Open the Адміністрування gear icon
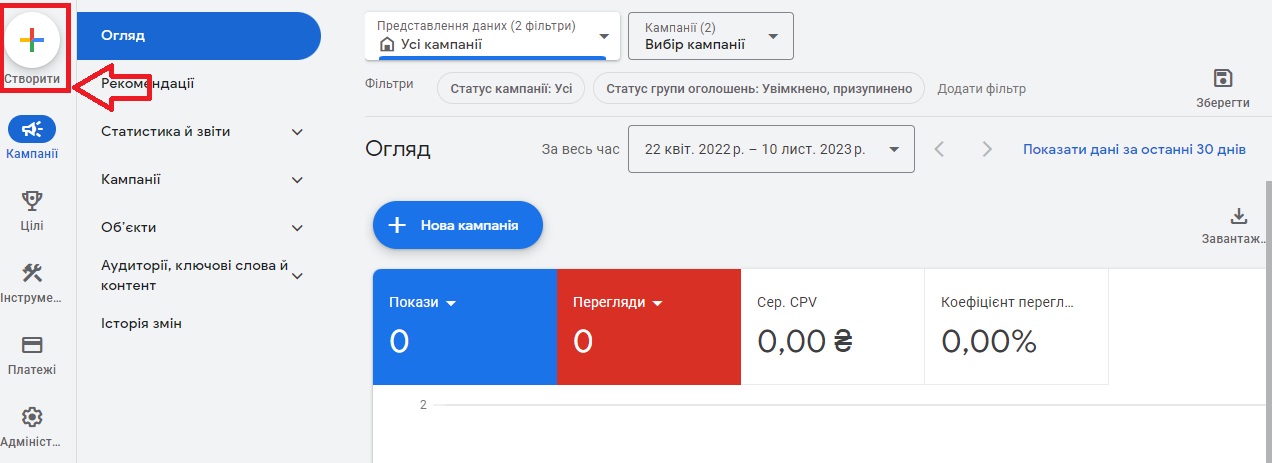The width and height of the screenshot is (1272, 463). [32, 417]
